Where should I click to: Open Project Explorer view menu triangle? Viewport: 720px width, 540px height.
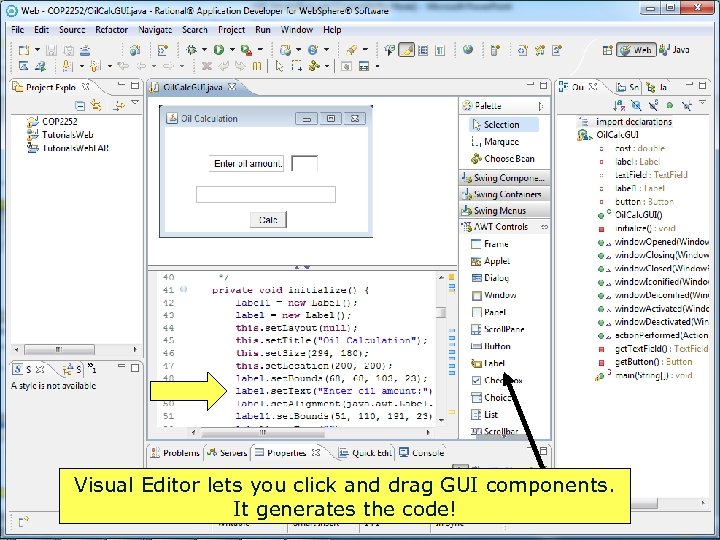click(135, 103)
